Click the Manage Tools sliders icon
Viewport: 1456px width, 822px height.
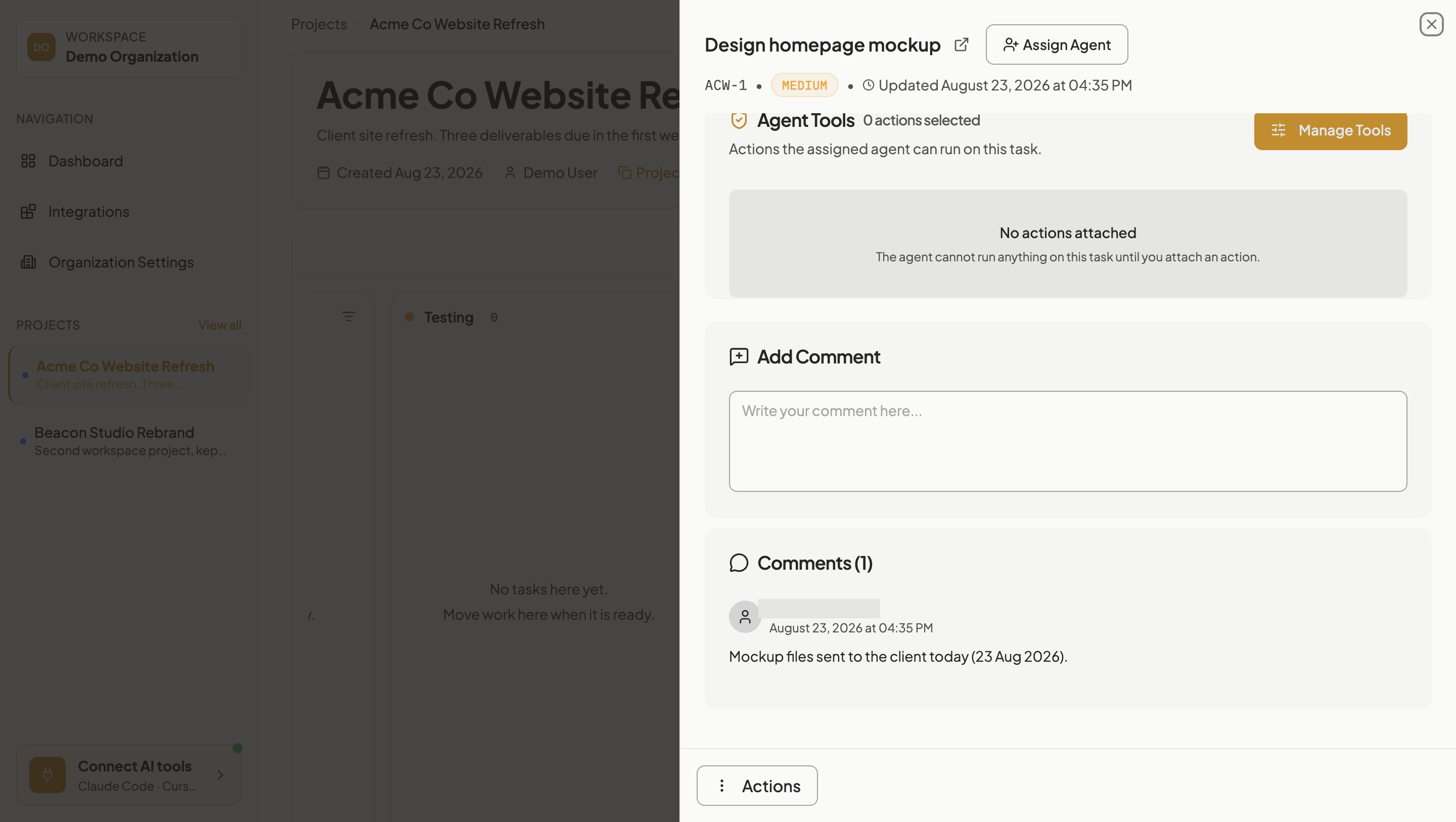1279,130
